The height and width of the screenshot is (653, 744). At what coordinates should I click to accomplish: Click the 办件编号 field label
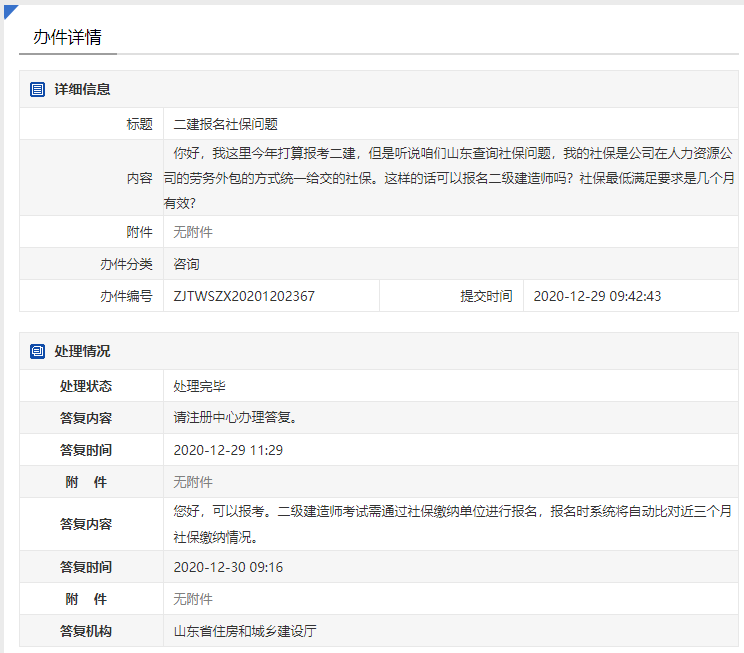point(125,296)
